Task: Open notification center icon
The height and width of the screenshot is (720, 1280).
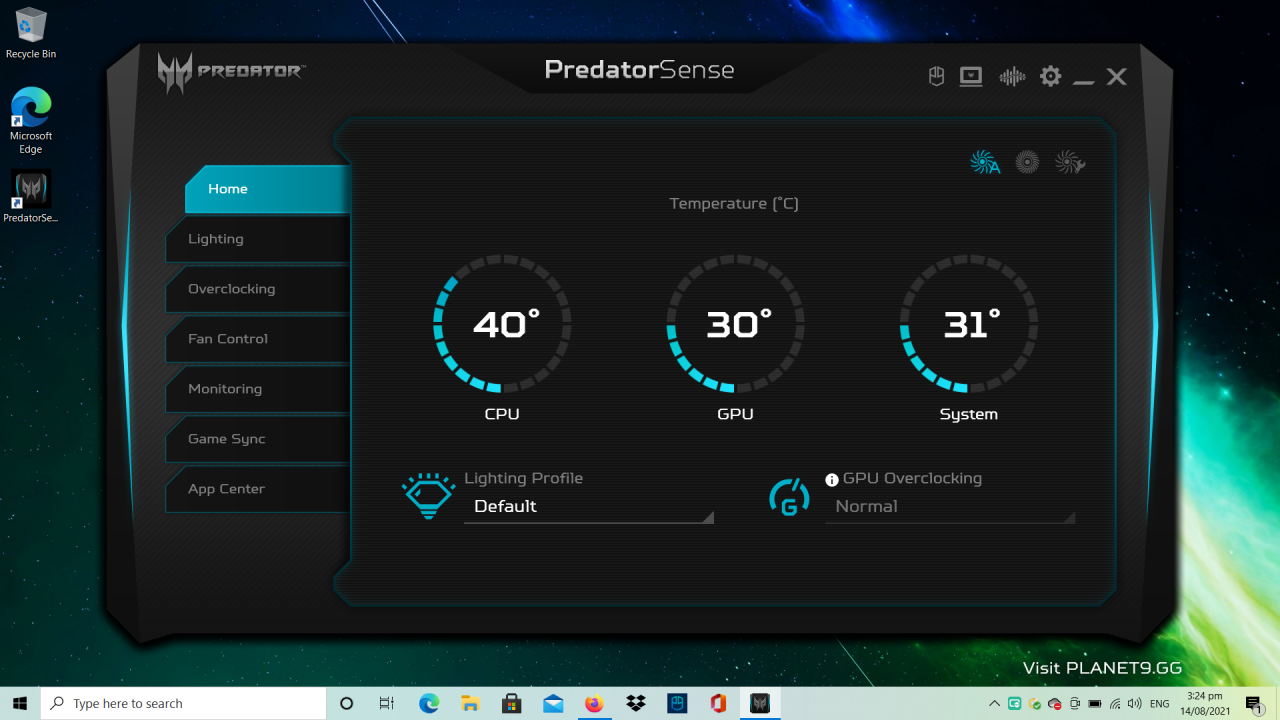Action: 1254,705
